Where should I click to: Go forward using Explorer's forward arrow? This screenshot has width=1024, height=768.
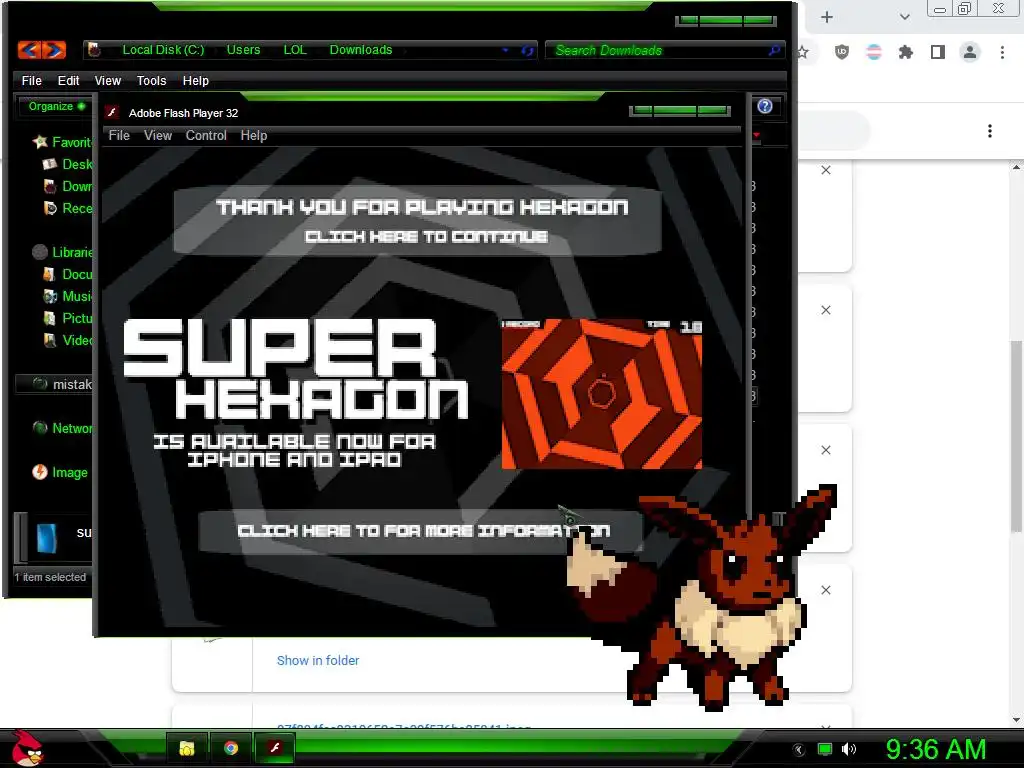point(54,50)
